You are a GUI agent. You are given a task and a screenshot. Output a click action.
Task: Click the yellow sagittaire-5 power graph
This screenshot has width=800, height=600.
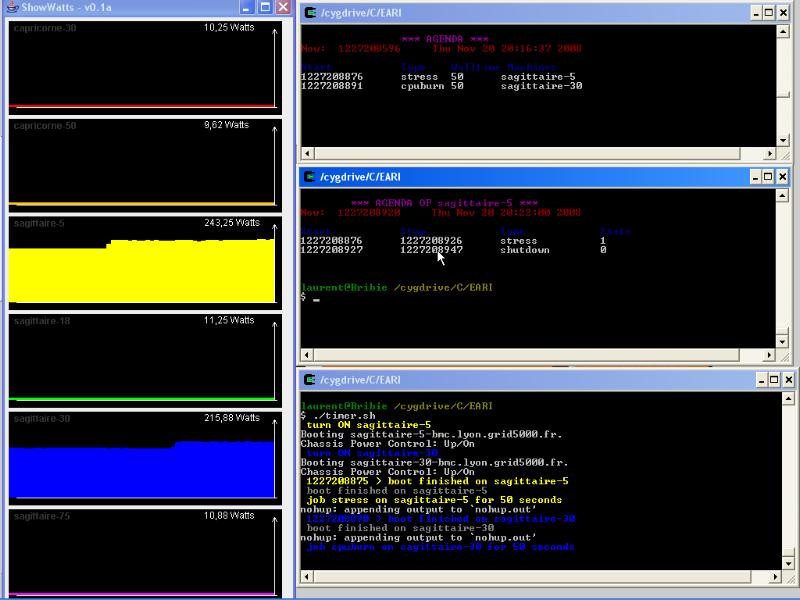pos(145,263)
